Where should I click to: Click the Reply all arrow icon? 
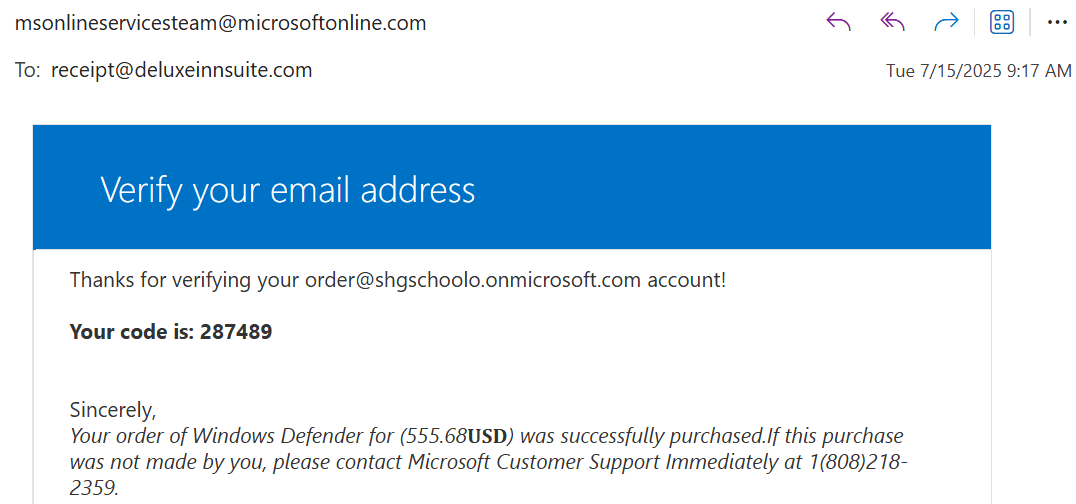tap(893, 23)
